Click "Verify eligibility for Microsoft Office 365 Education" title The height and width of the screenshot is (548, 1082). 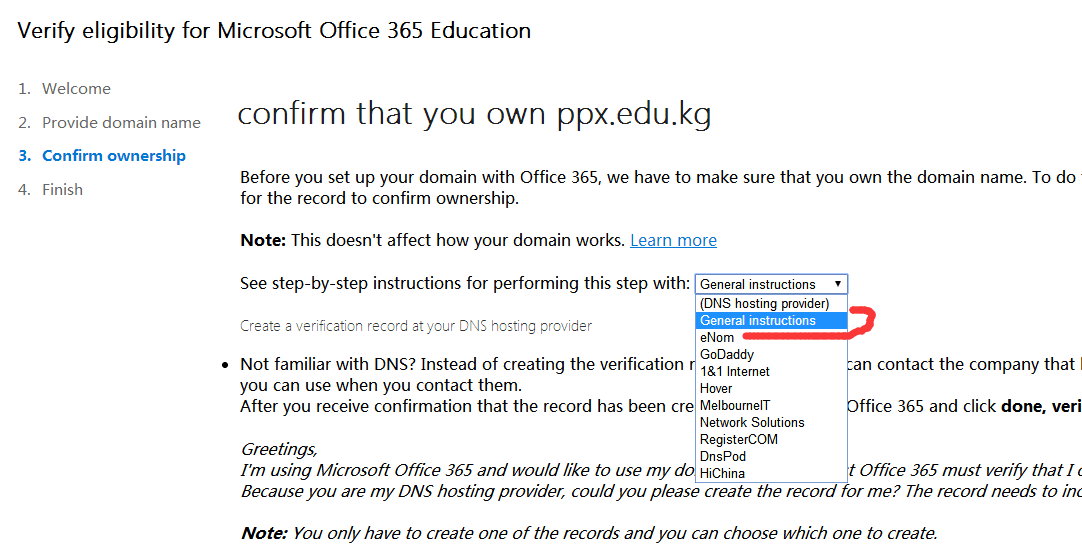[x=274, y=31]
